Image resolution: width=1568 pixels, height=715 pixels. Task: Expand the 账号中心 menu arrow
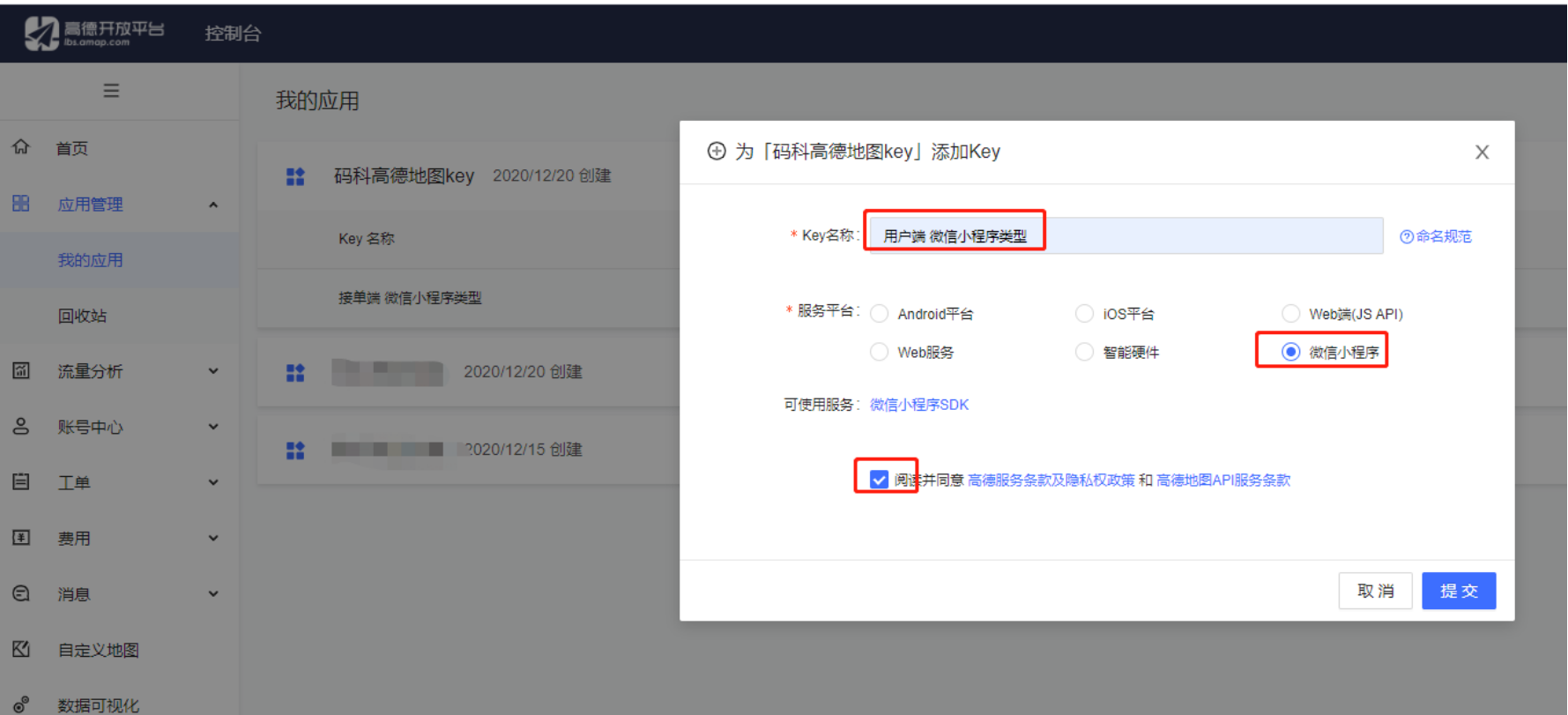point(213,427)
